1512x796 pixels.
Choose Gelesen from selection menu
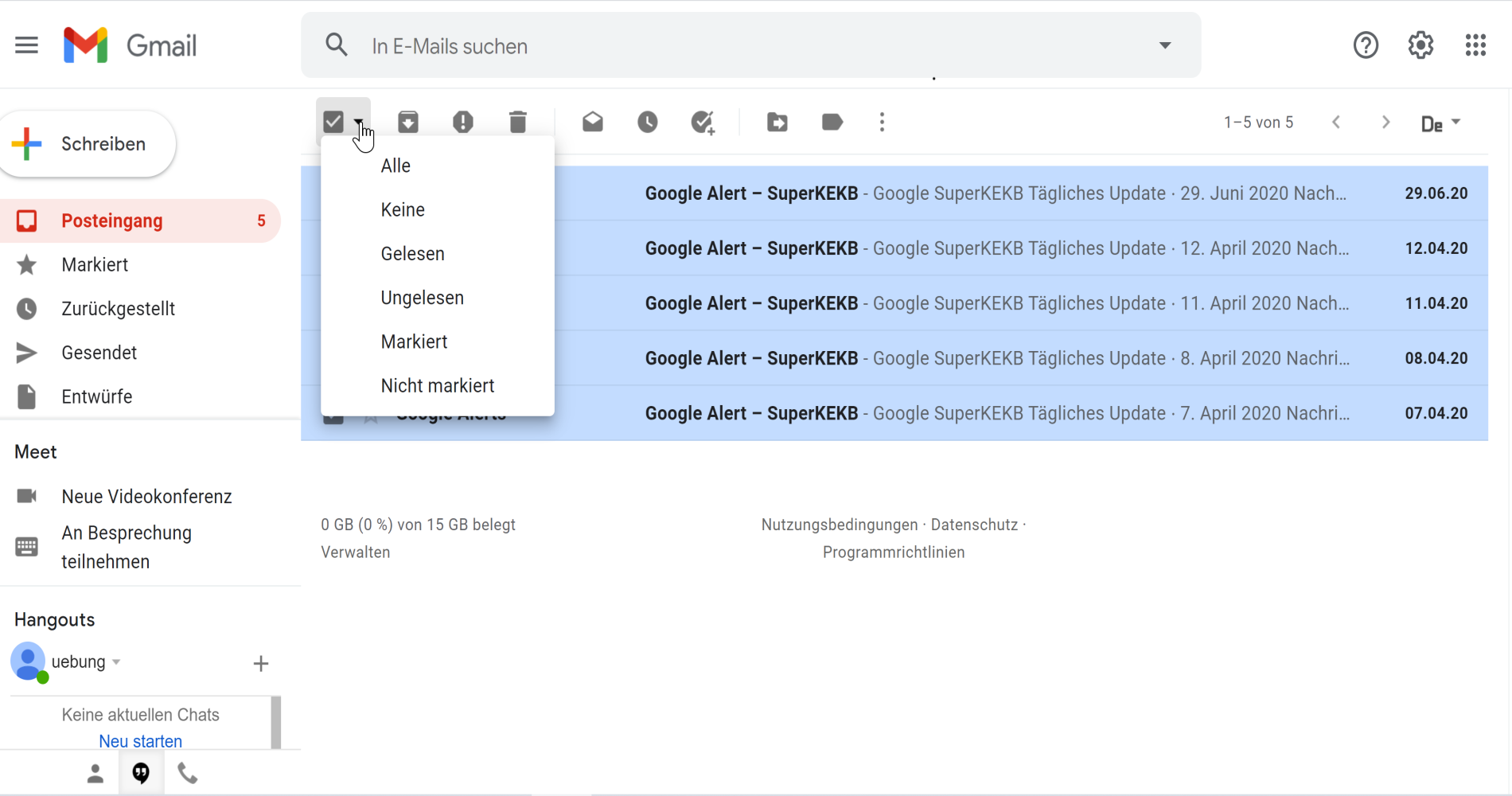click(438, 253)
